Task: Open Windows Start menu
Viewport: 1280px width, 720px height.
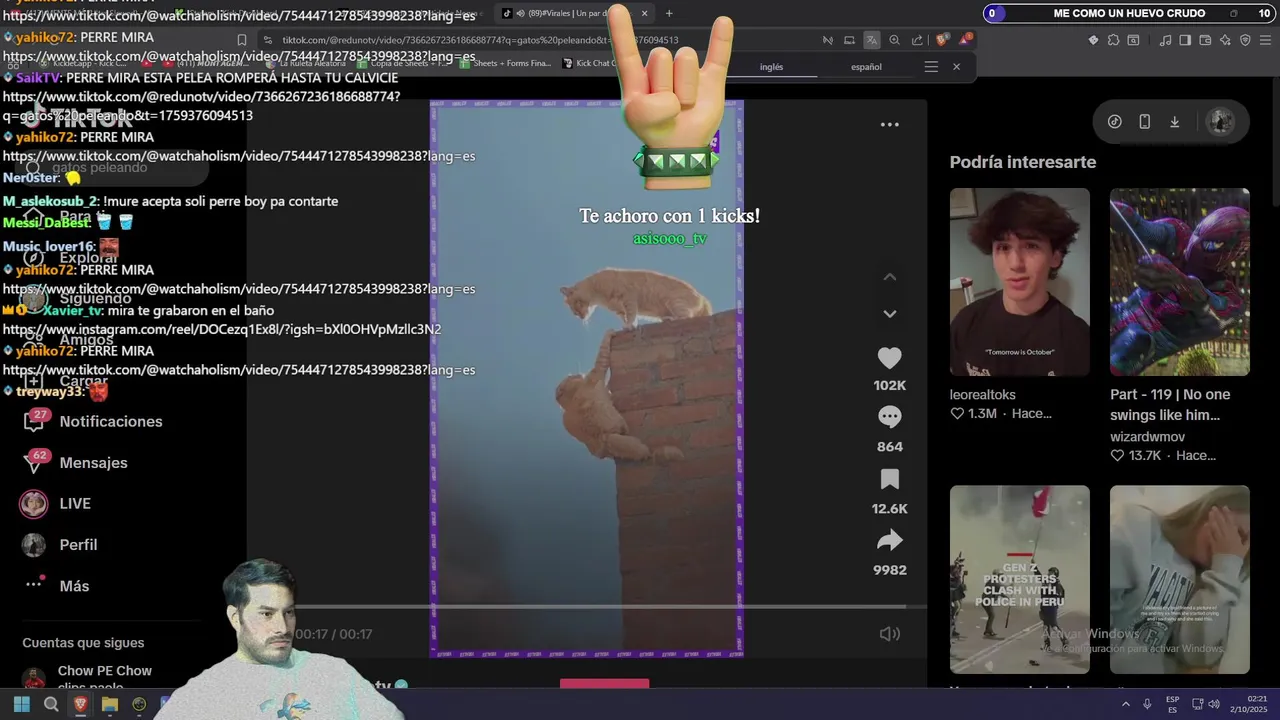Action: click(21, 705)
